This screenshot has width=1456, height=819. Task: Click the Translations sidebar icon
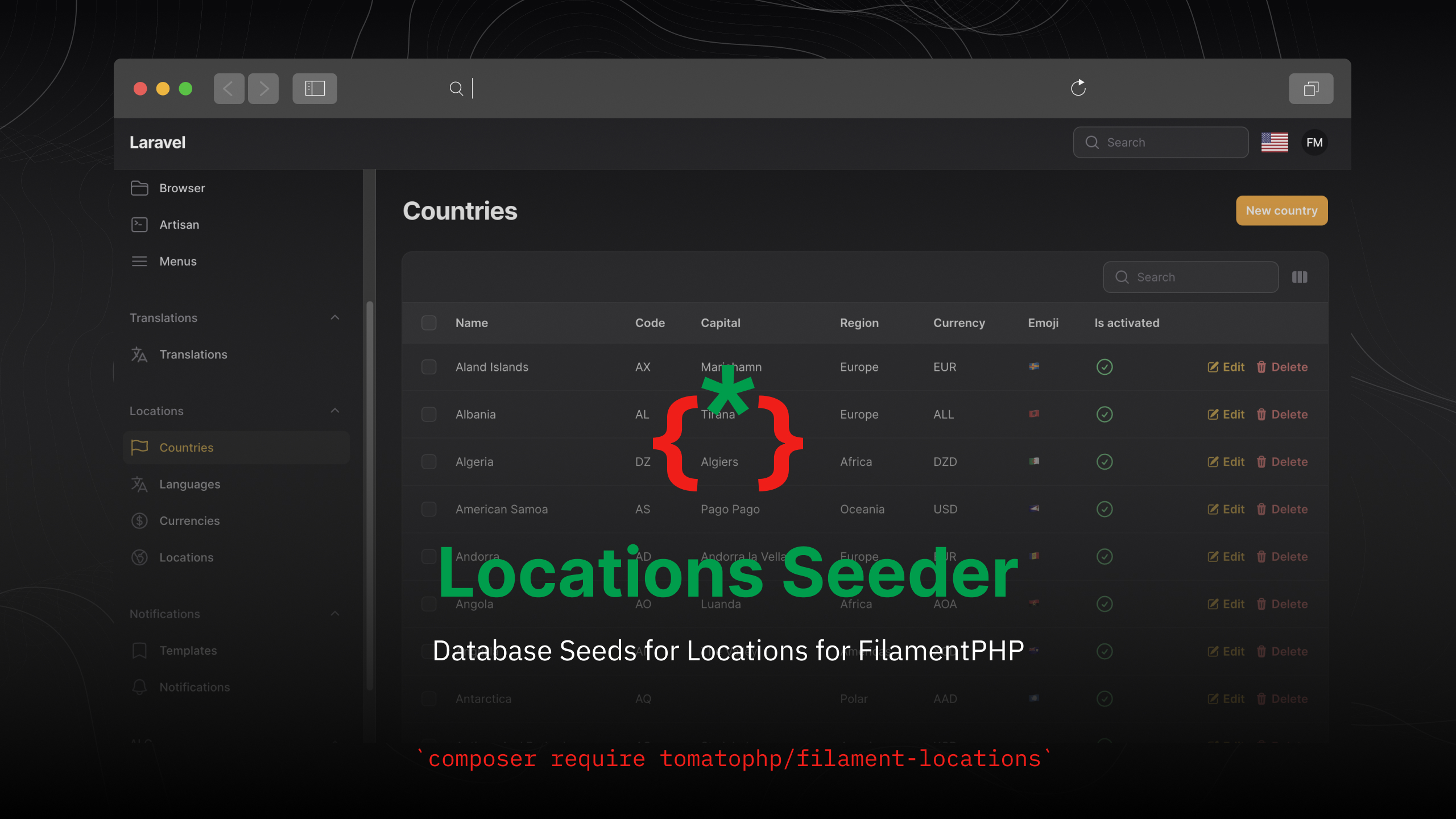pos(140,354)
